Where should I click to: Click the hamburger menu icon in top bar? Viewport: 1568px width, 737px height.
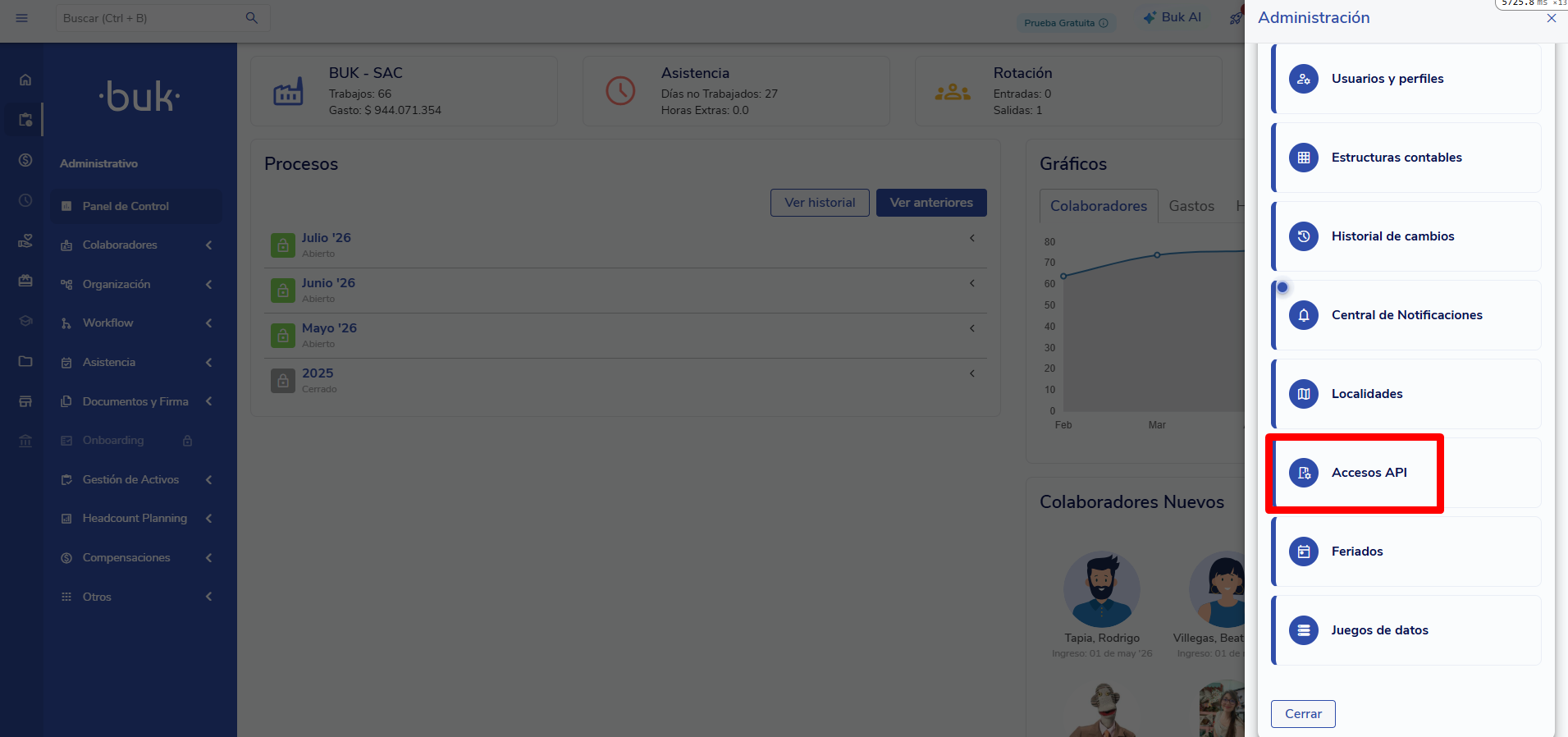point(22,18)
